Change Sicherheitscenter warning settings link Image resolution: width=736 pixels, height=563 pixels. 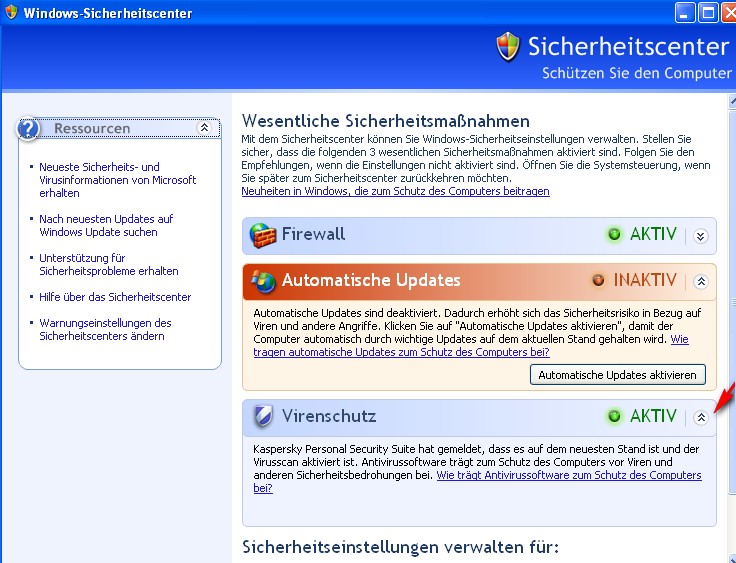(105, 329)
